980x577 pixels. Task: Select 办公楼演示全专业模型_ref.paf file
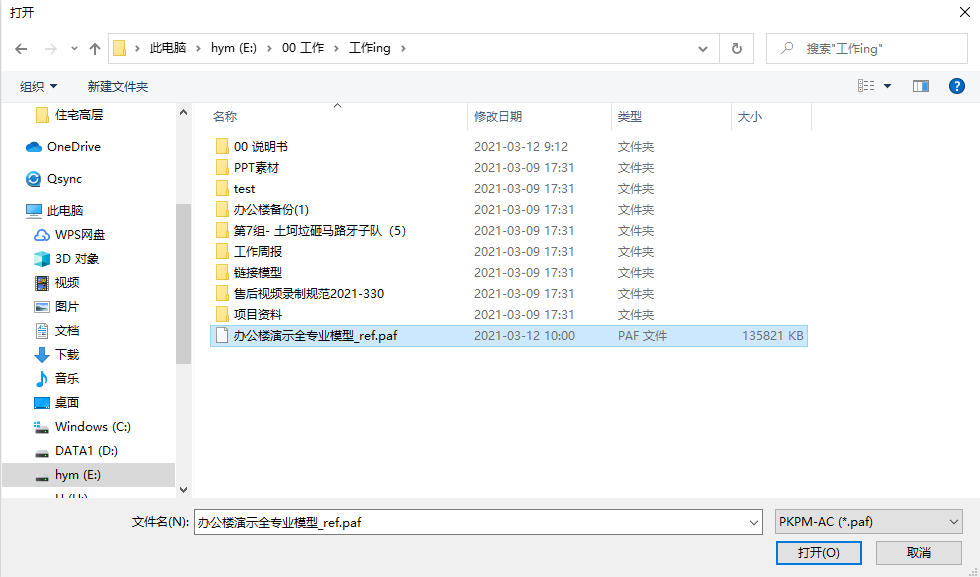click(509, 336)
